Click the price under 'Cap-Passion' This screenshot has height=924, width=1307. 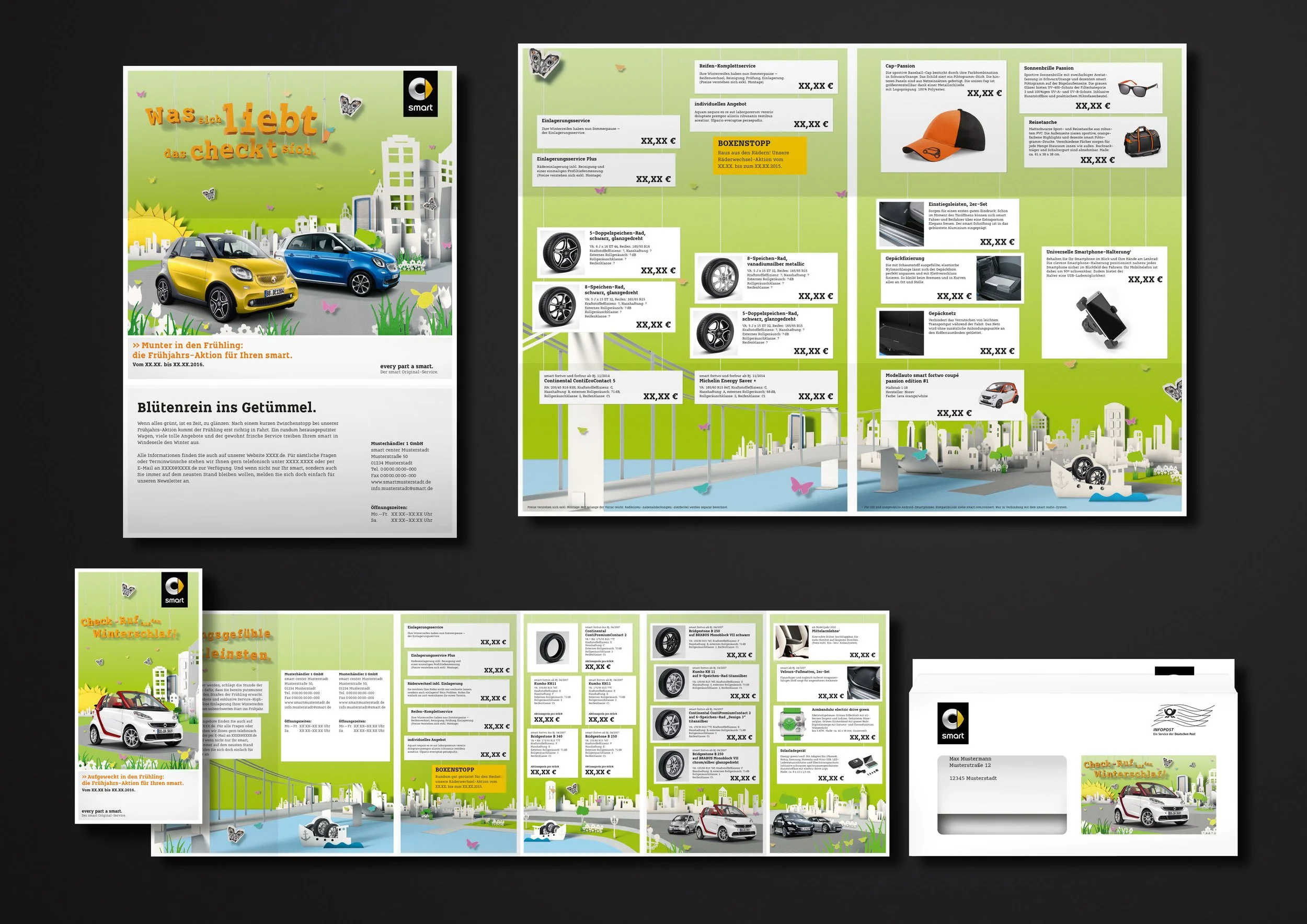(984, 94)
